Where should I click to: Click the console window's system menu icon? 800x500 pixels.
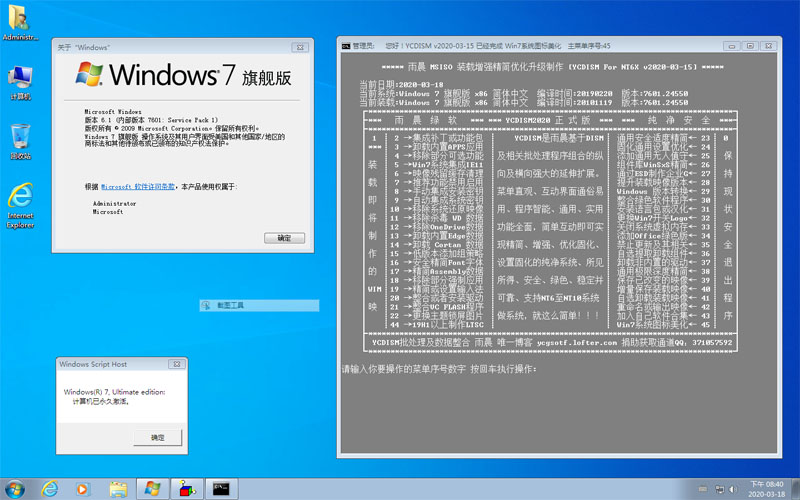point(346,46)
